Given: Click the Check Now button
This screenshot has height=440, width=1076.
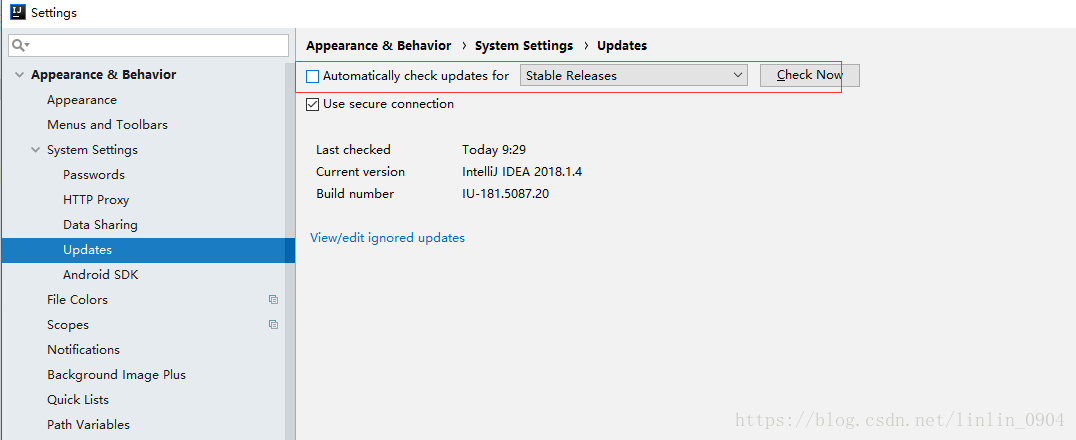Looking at the screenshot, I should (x=810, y=76).
